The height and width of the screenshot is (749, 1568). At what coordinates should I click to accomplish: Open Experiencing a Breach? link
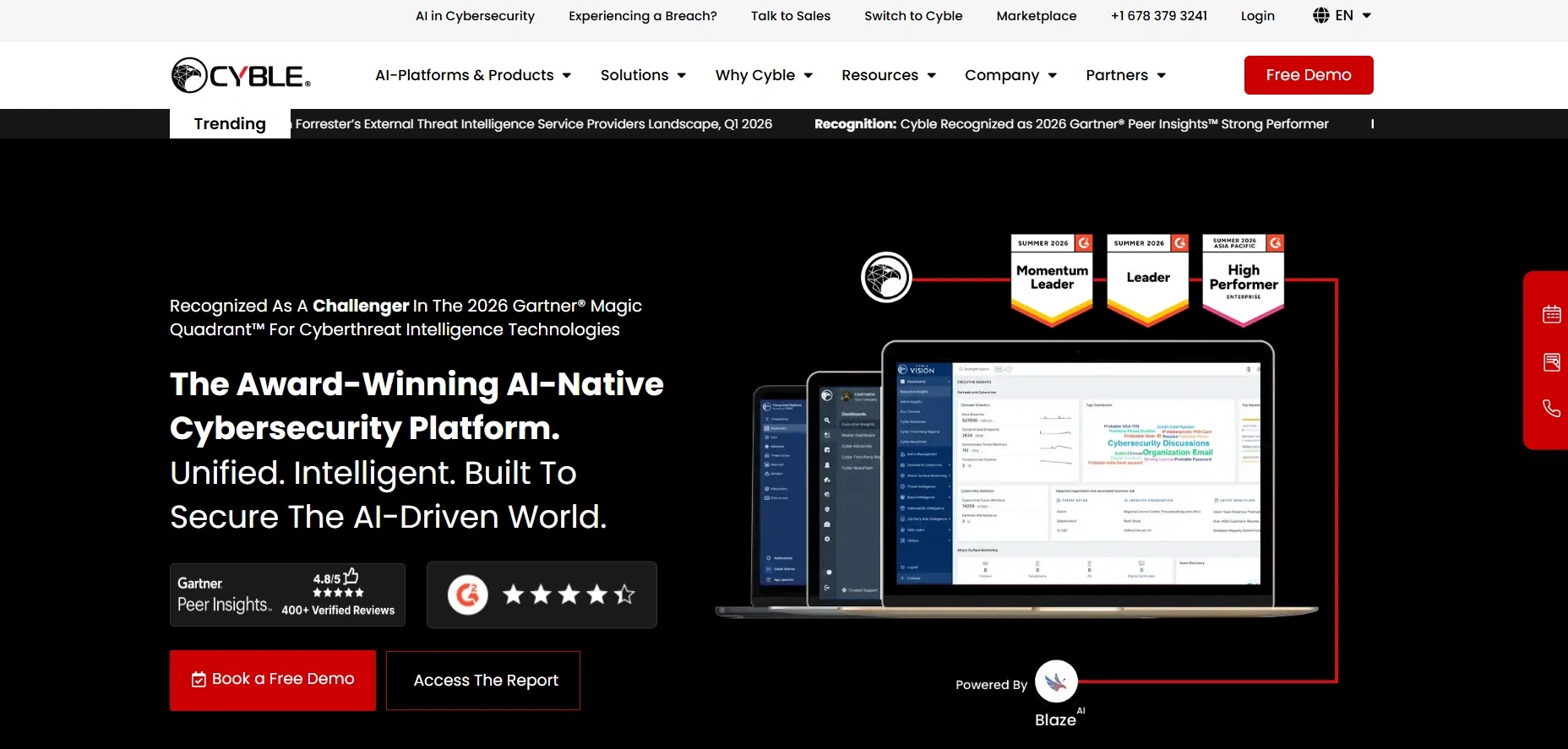(x=643, y=15)
